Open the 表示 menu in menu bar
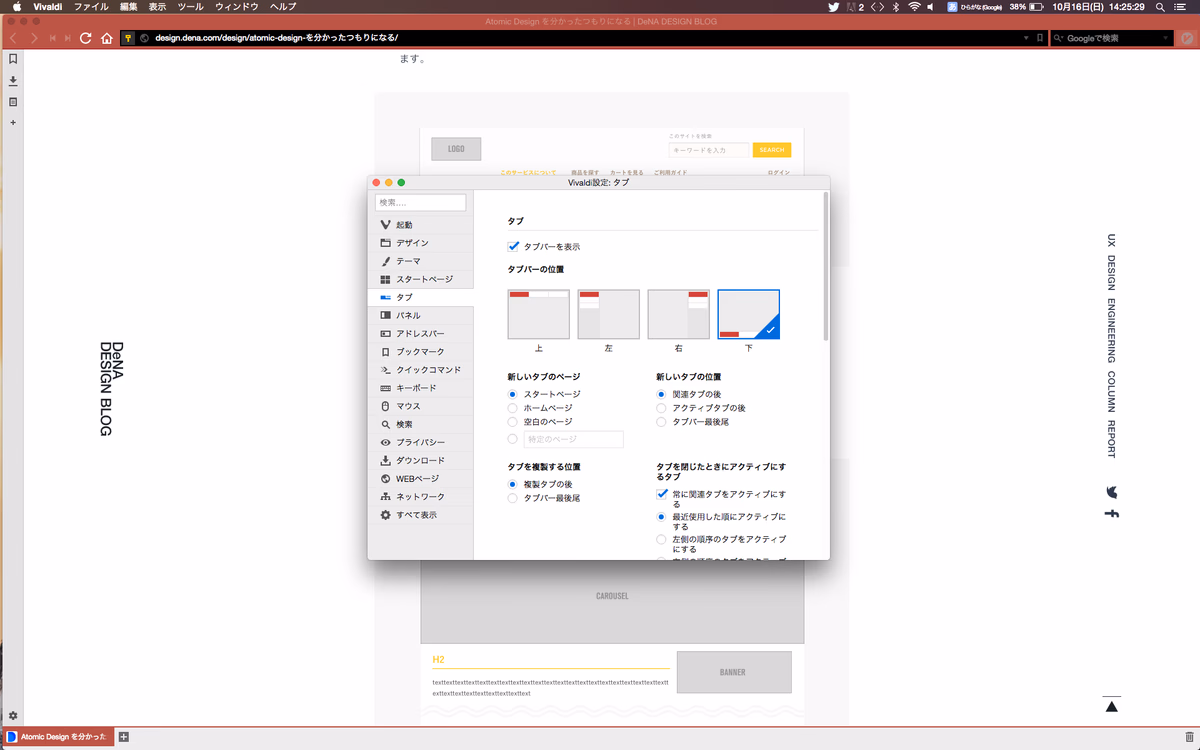The image size is (1200, 750). pyautogui.click(x=157, y=7)
